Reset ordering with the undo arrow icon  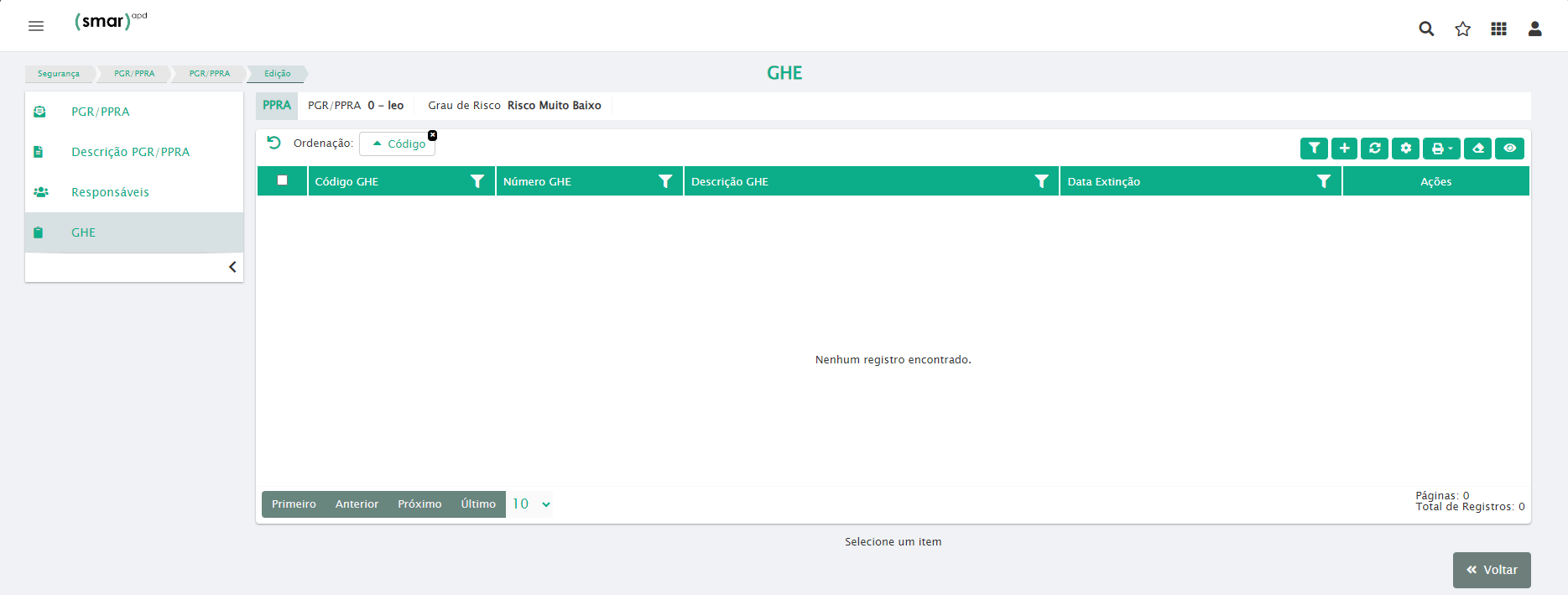coord(273,143)
